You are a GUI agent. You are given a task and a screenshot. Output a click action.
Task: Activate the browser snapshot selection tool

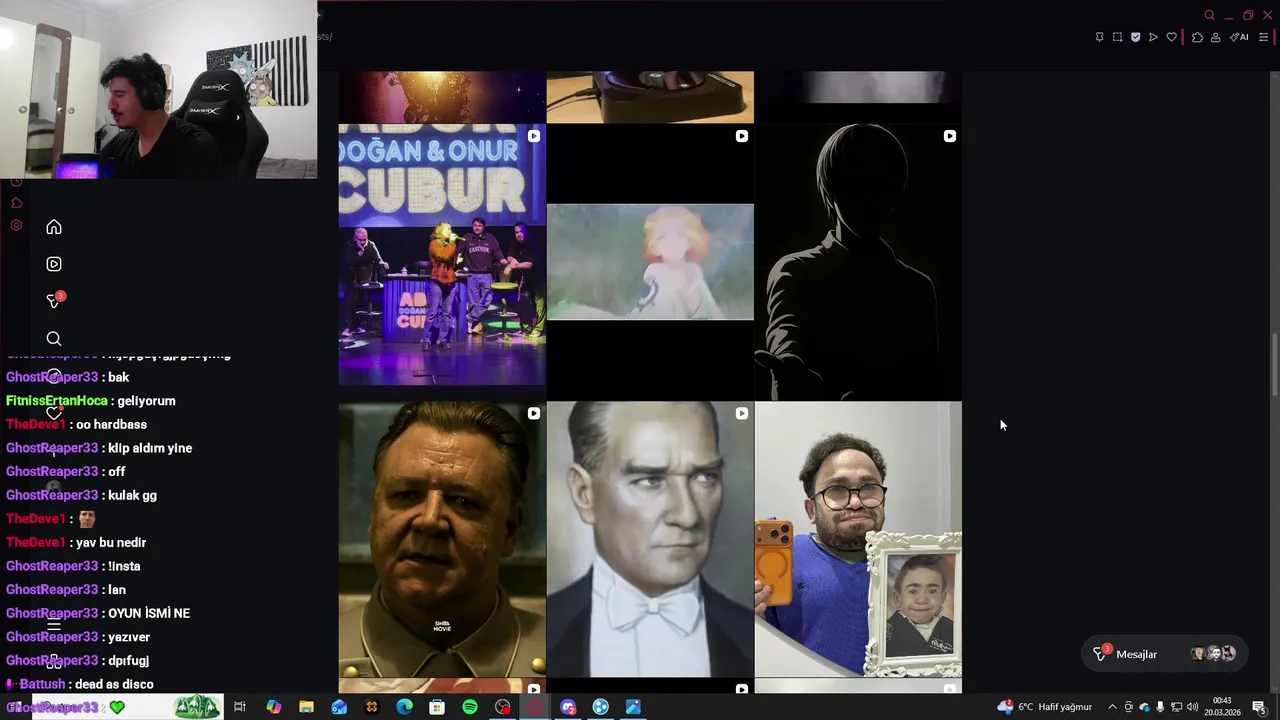pyautogui.click(x=1117, y=37)
